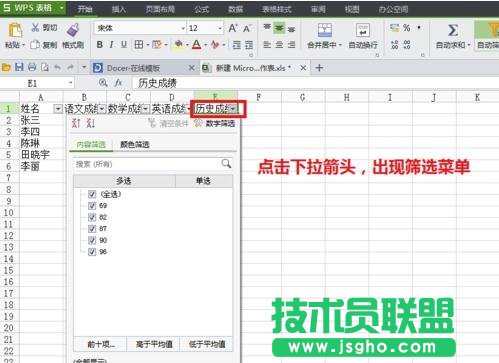Click the Save floppy disk icon
This screenshot has height=363, width=499.
19,68
